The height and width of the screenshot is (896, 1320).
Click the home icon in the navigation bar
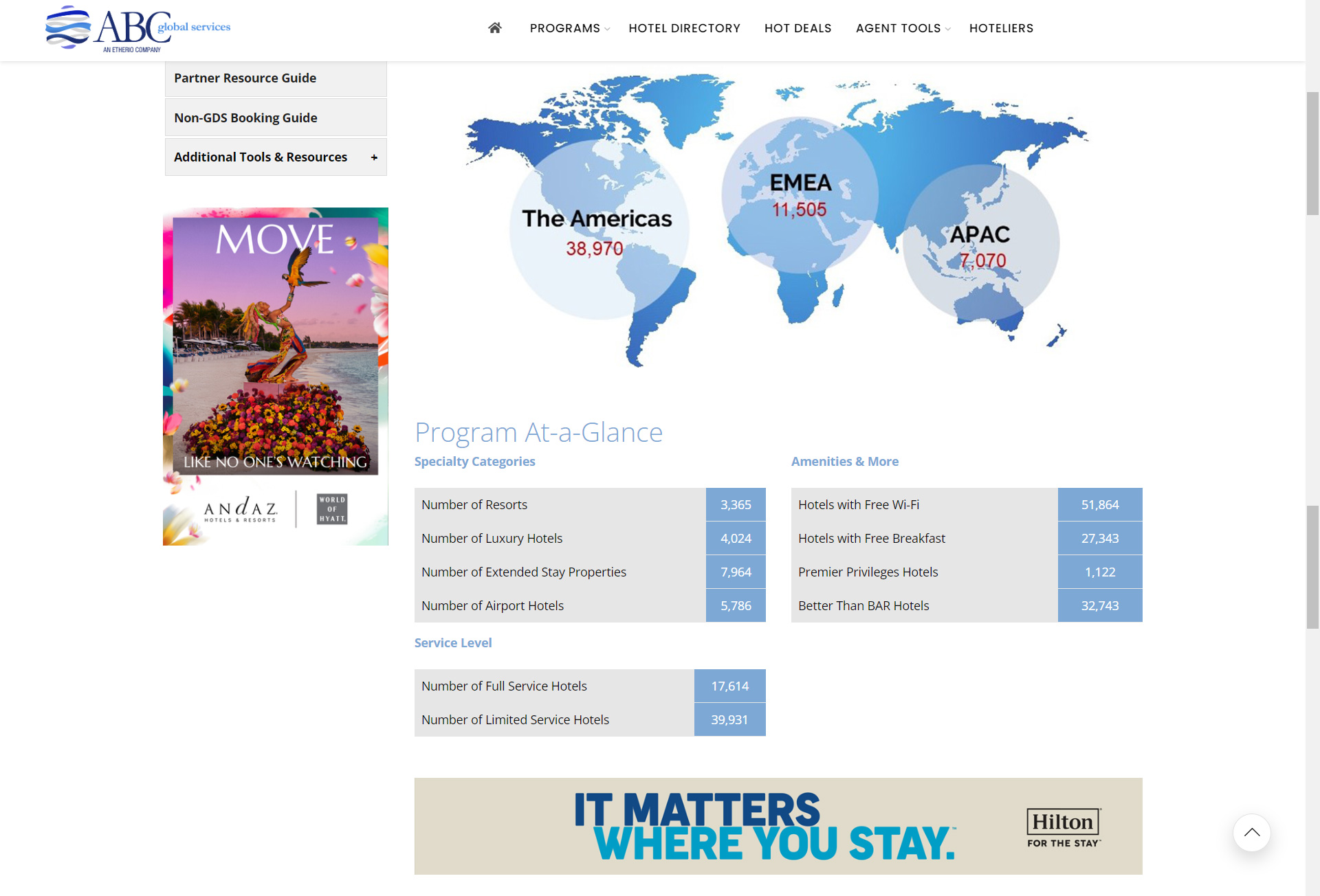click(494, 28)
